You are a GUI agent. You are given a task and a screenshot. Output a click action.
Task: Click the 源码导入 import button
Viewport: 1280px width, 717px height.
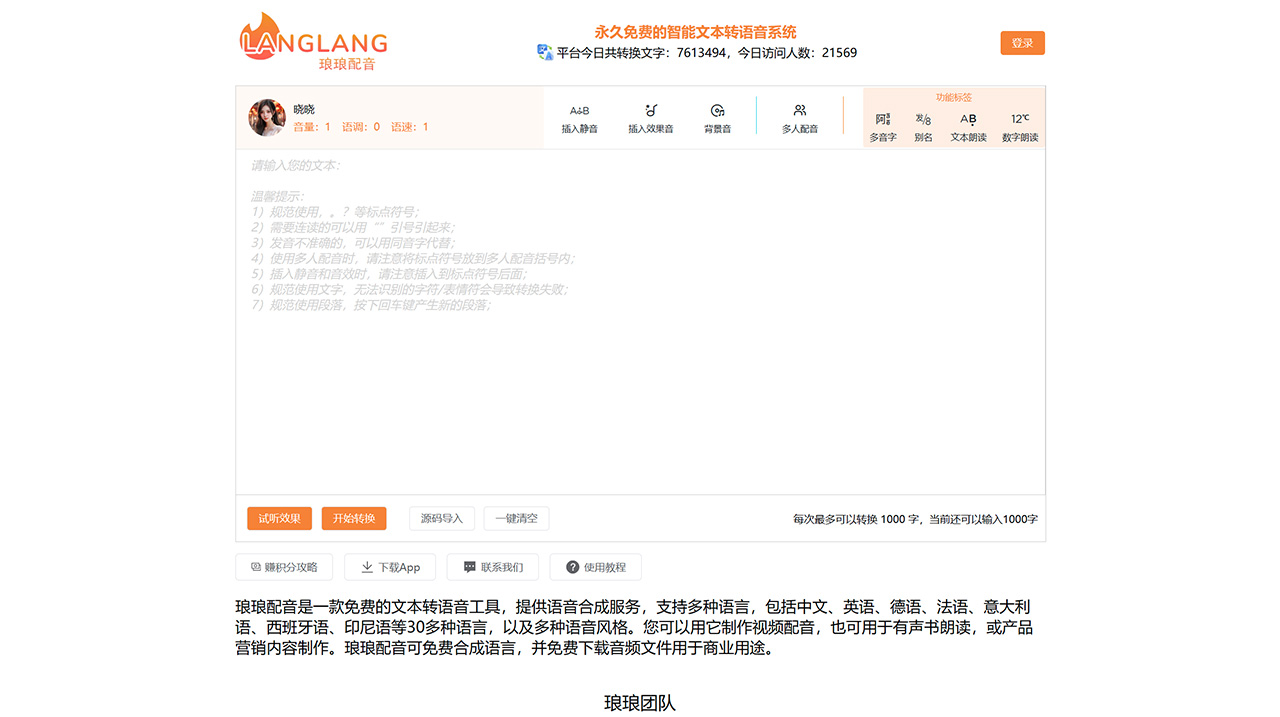pyautogui.click(x=442, y=518)
